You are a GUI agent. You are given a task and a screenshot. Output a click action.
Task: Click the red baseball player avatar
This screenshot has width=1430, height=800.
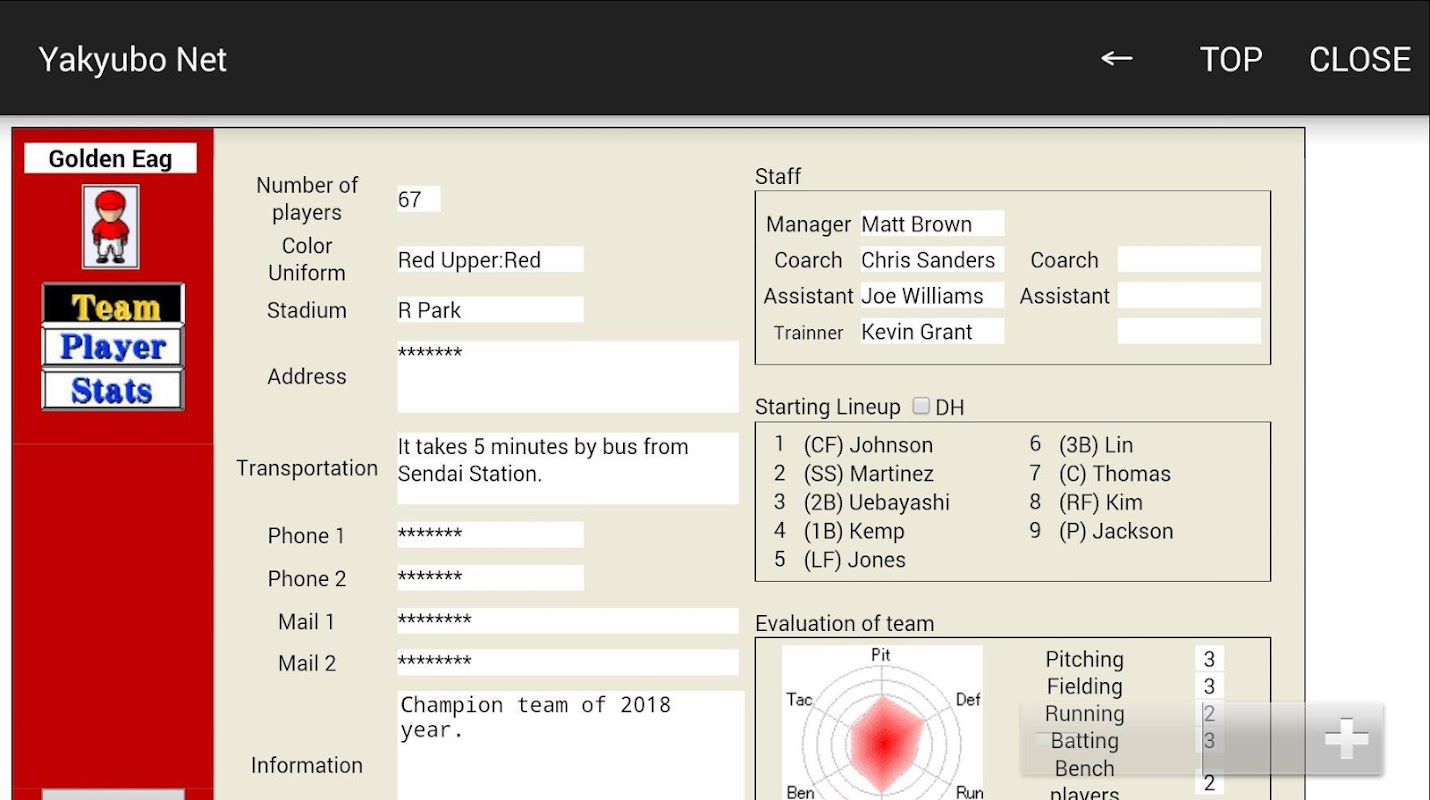110,226
